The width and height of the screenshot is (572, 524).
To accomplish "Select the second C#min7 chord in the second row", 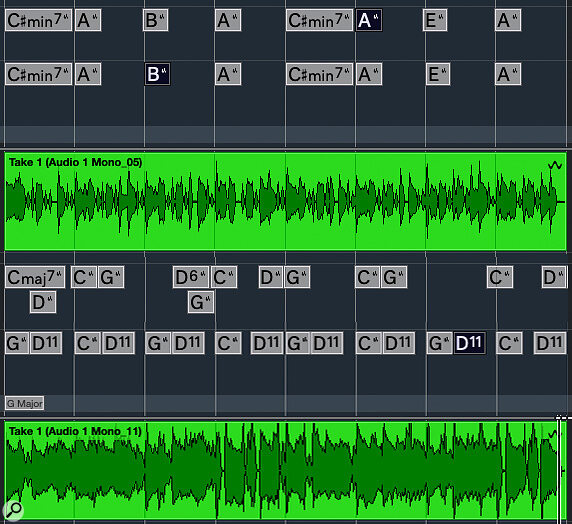I will 320,74.
